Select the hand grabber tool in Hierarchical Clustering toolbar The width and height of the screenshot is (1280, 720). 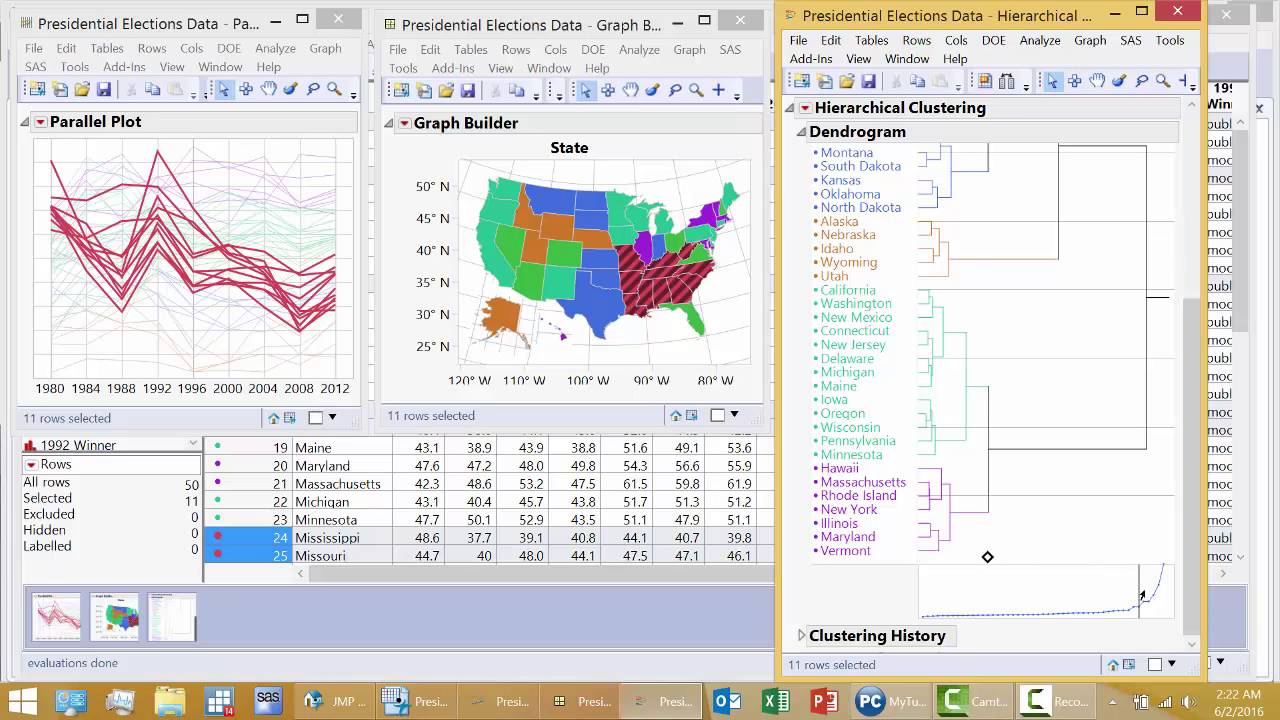(1097, 81)
